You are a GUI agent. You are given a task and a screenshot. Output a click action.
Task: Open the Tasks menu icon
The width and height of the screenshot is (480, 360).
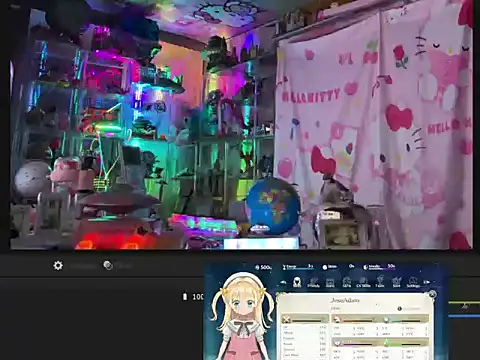380,282
